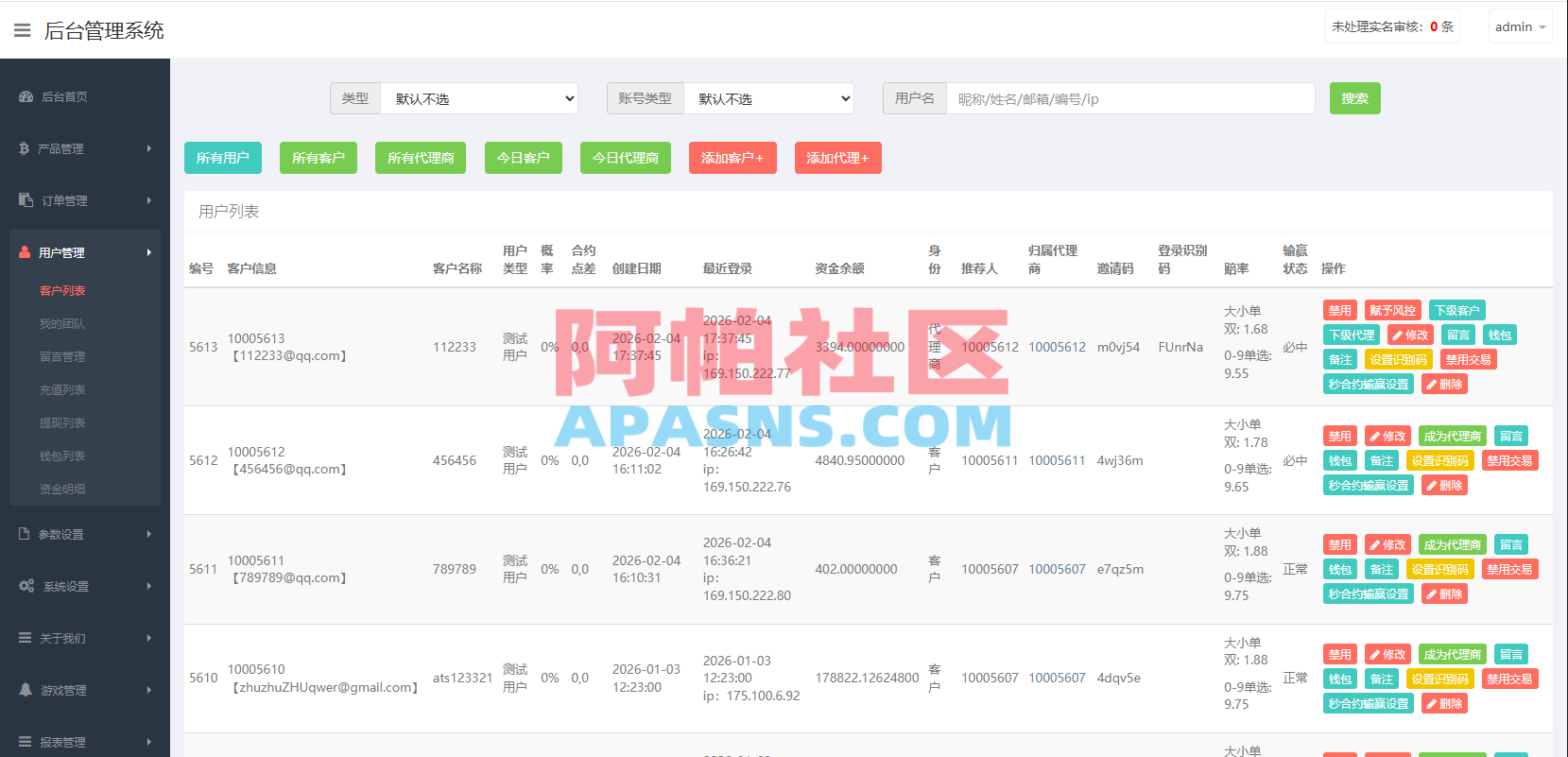1568x757 pixels.
Task: Click 备注 for user 5611
Action: click(1382, 569)
